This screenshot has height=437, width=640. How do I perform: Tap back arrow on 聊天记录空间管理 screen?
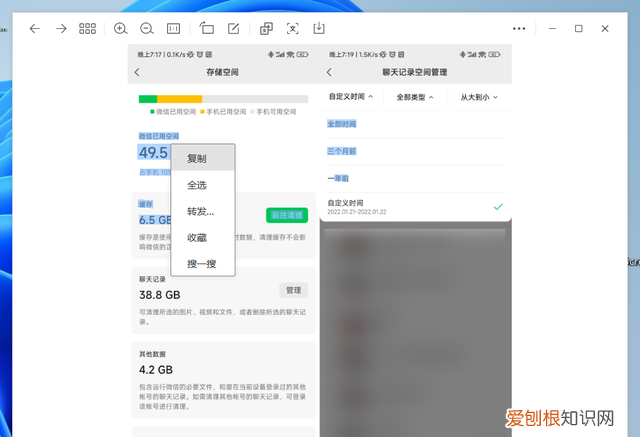point(329,72)
